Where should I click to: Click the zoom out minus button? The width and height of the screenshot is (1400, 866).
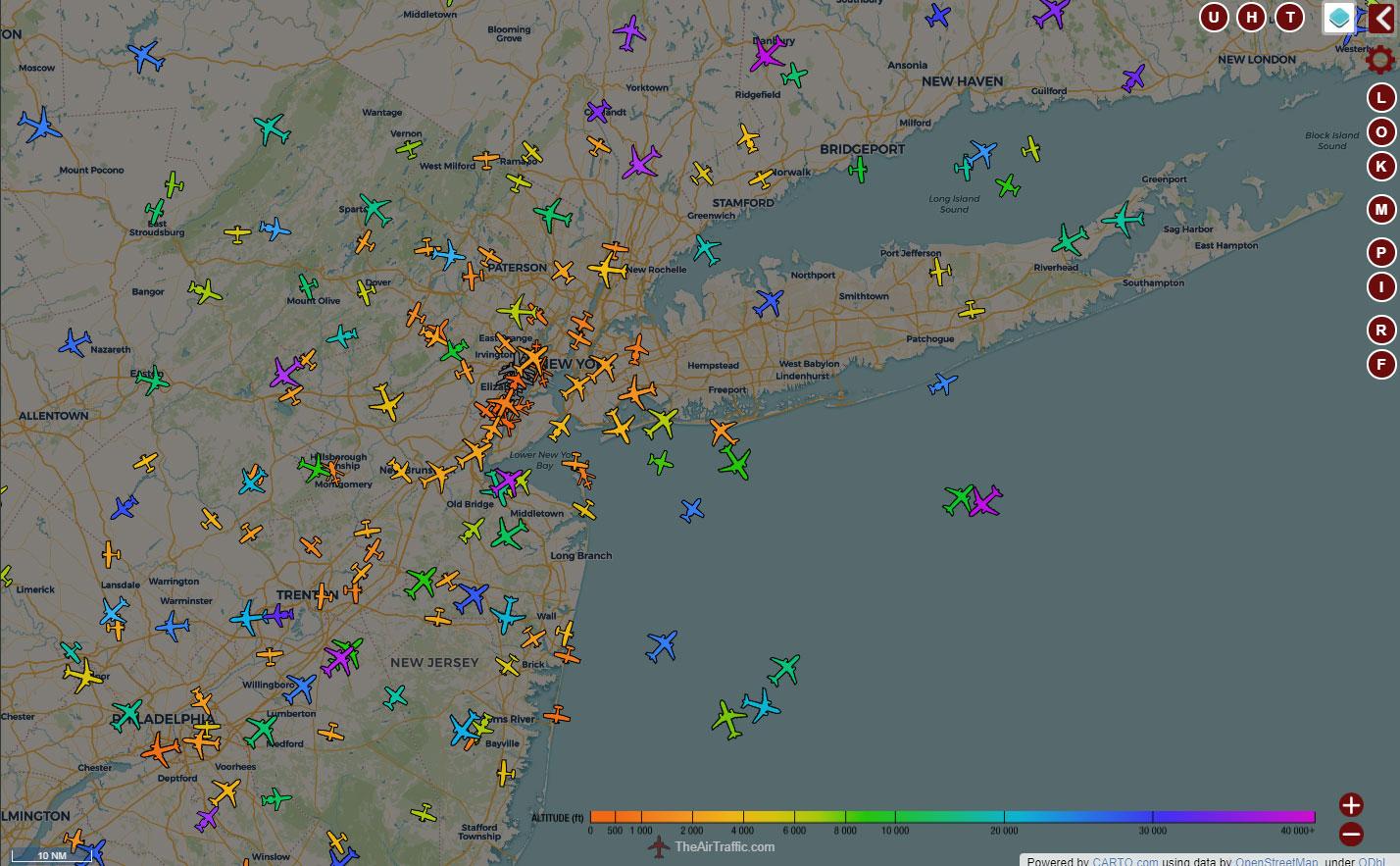point(1351,835)
